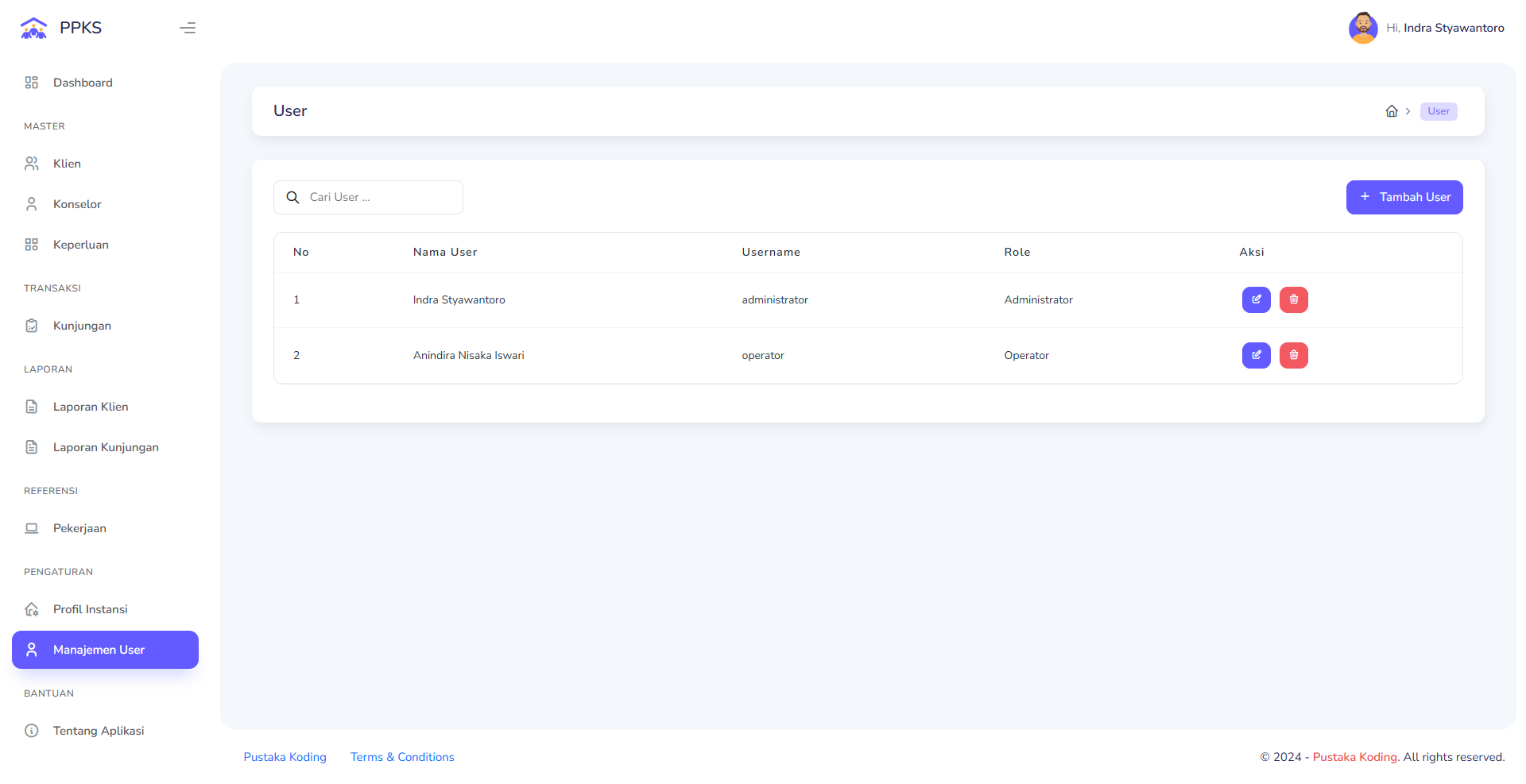This screenshot has width=1526, height=784.
Task: Click the search magnifier in Cari User field
Action: (x=292, y=197)
